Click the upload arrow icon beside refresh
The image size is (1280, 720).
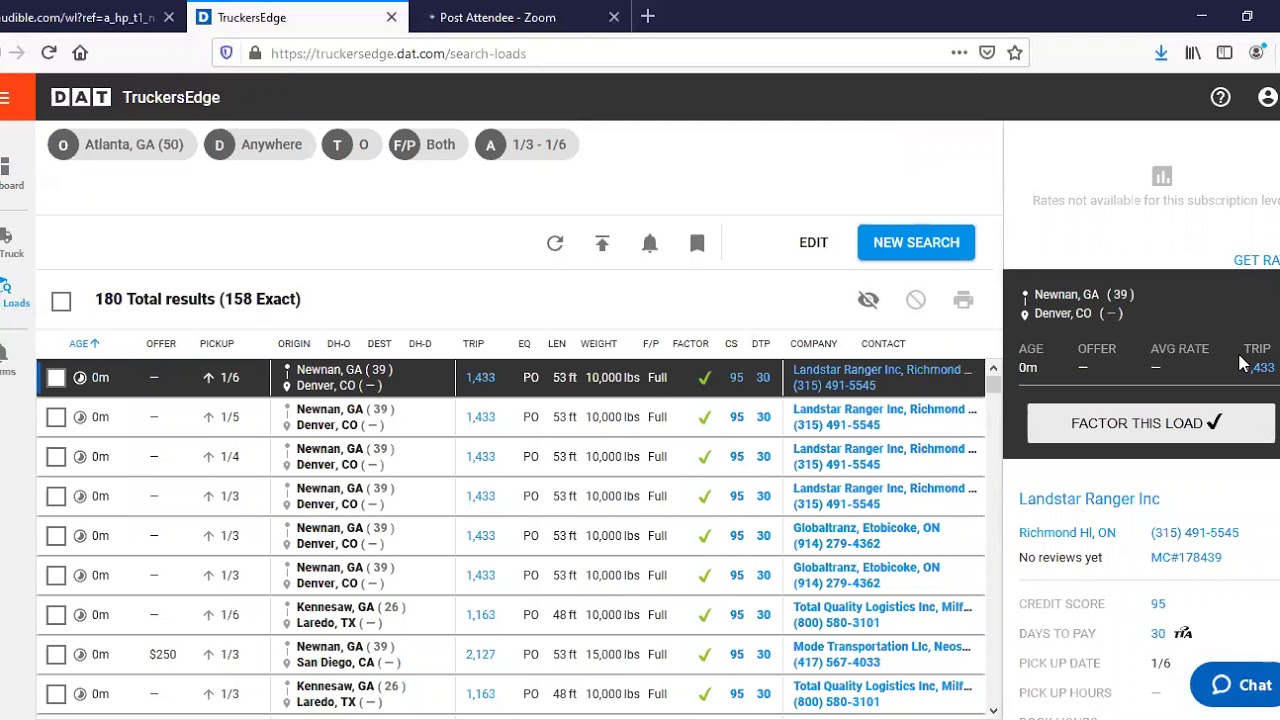602,243
